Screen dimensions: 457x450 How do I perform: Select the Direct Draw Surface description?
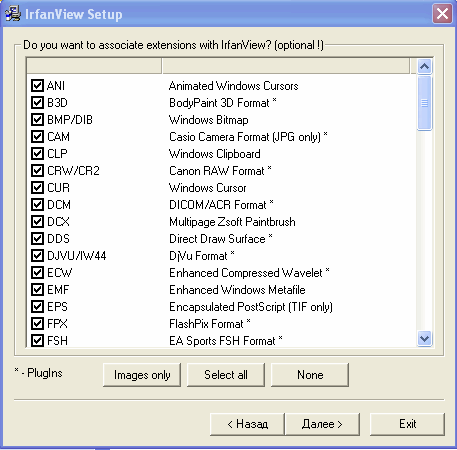tap(221, 239)
